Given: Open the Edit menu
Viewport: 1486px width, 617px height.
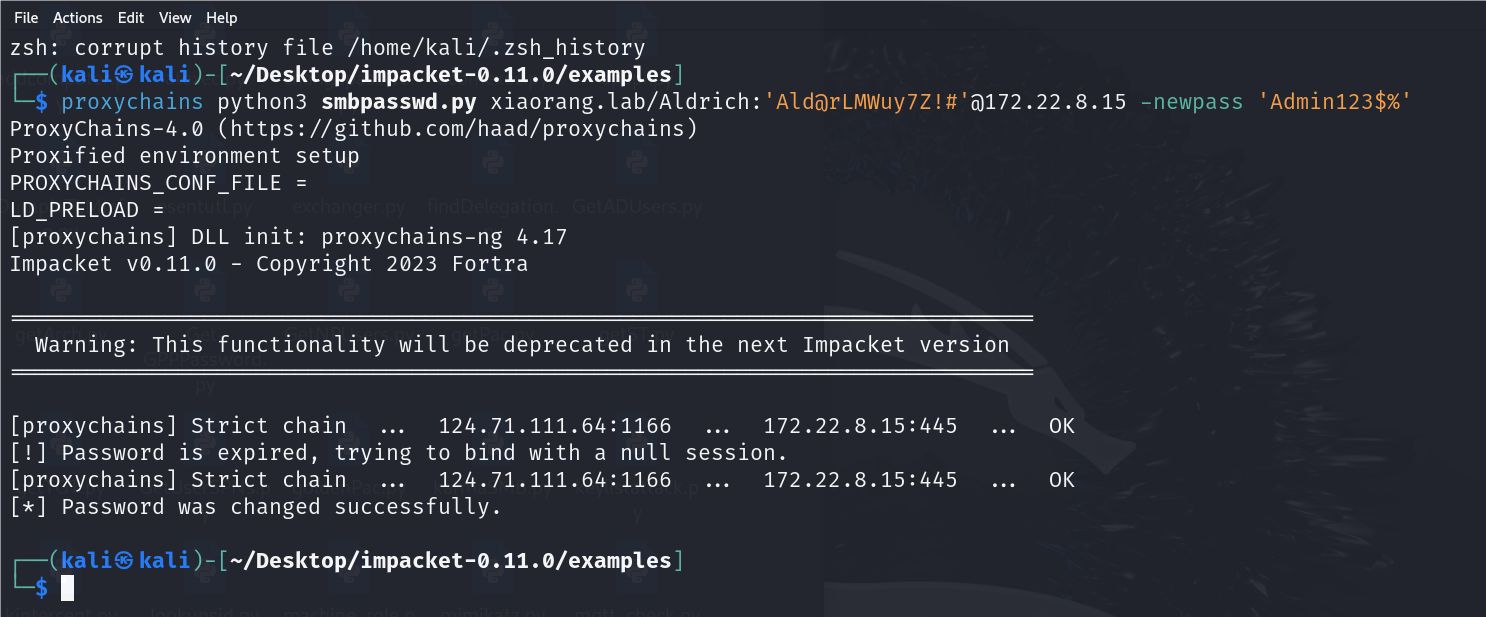Looking at the screenshot, I should pyautogui.click(x=131, y=18).
